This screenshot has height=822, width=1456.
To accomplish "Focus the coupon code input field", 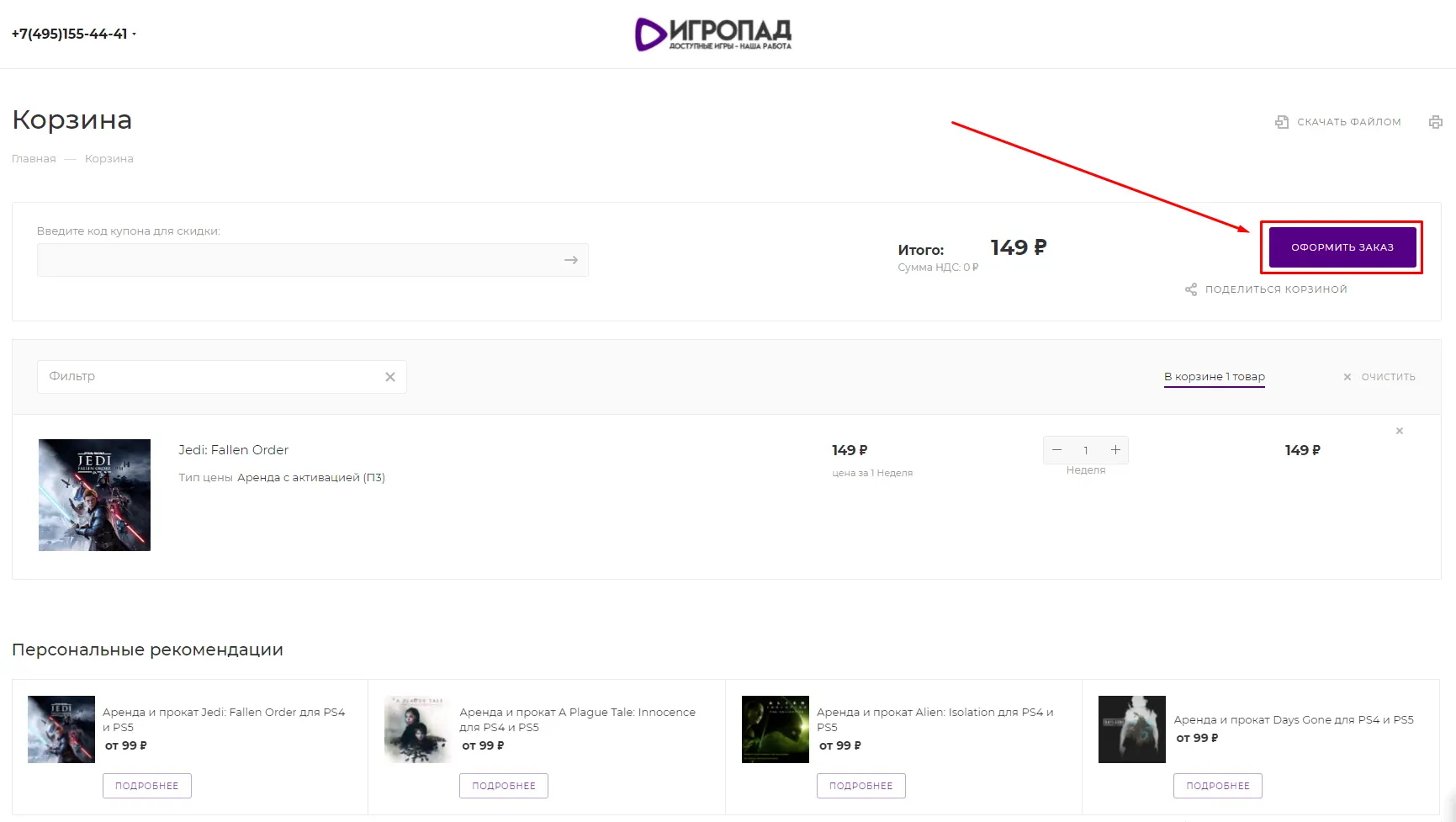I will click(299, 260).
